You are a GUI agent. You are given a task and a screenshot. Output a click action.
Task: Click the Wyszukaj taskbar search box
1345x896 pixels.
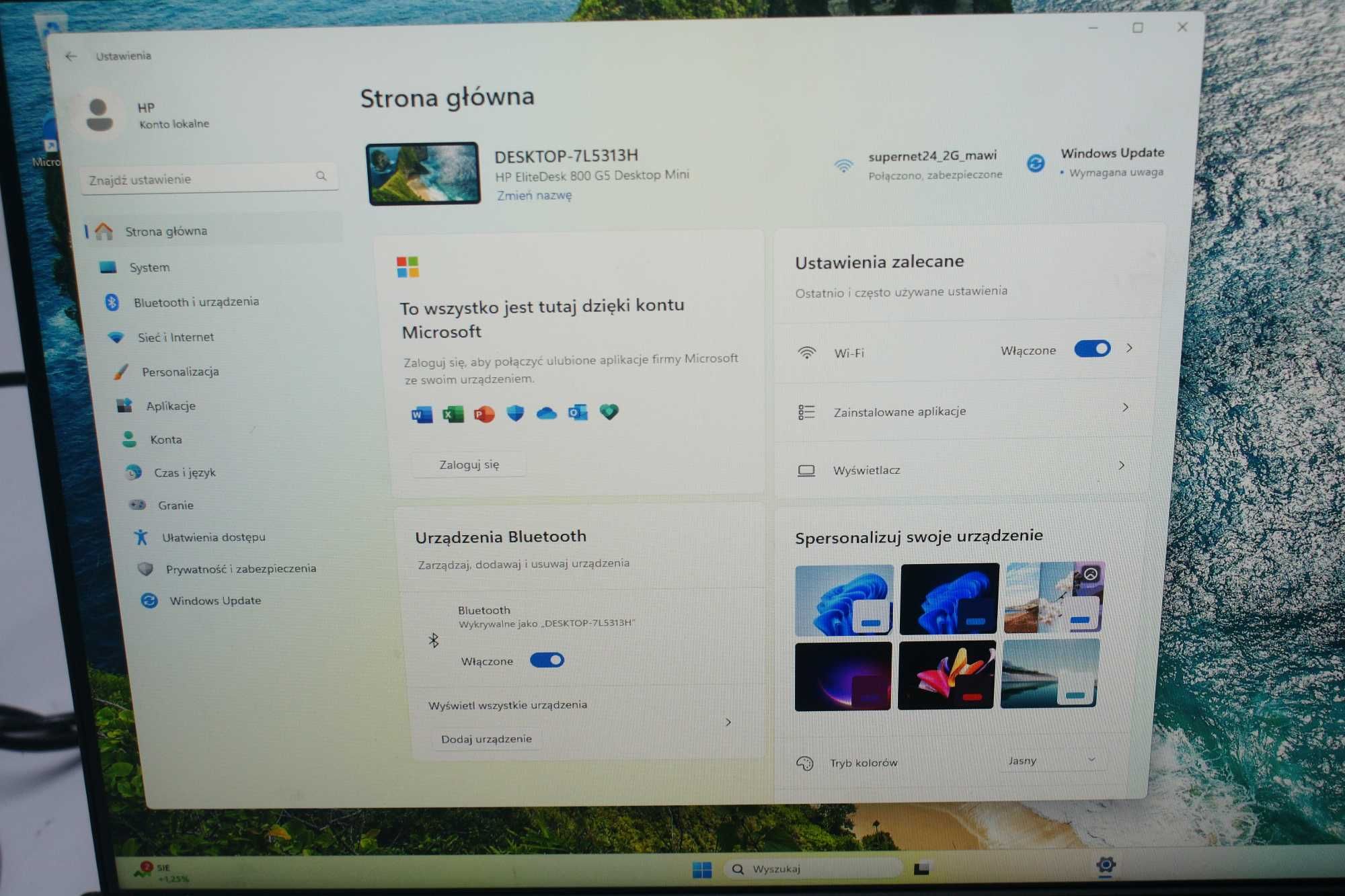coord(812,869)
